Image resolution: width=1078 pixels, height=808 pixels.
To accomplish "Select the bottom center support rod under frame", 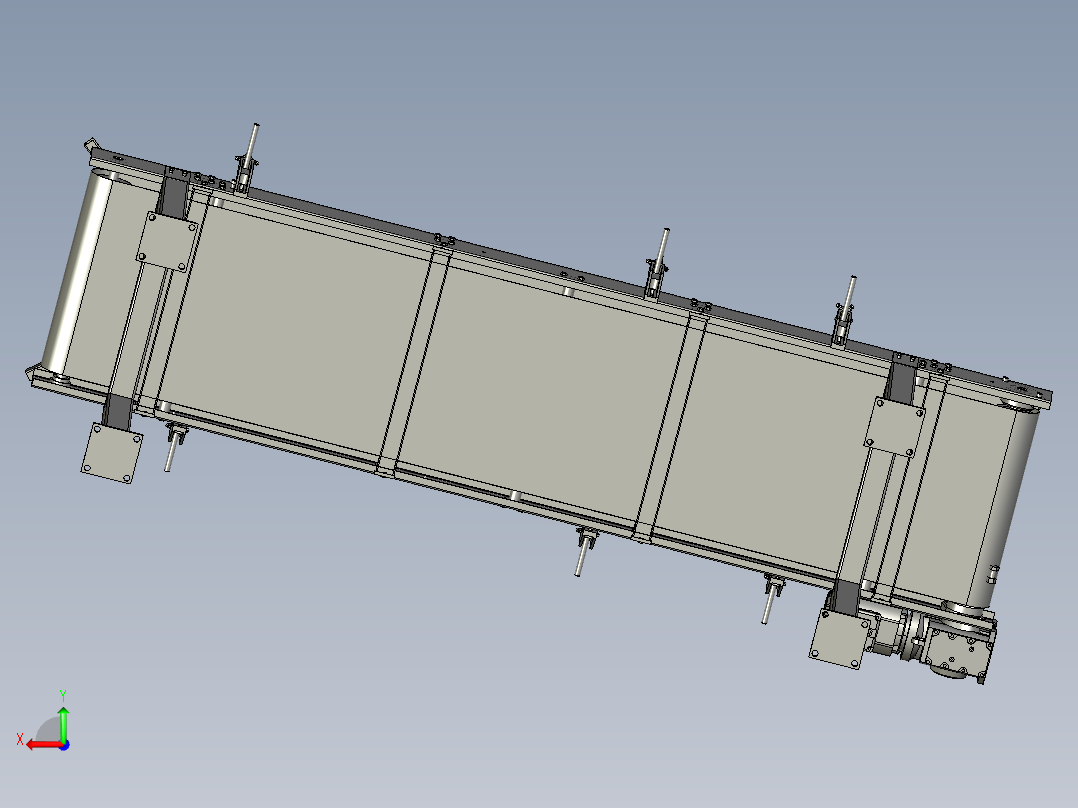I will coord(583,554).
